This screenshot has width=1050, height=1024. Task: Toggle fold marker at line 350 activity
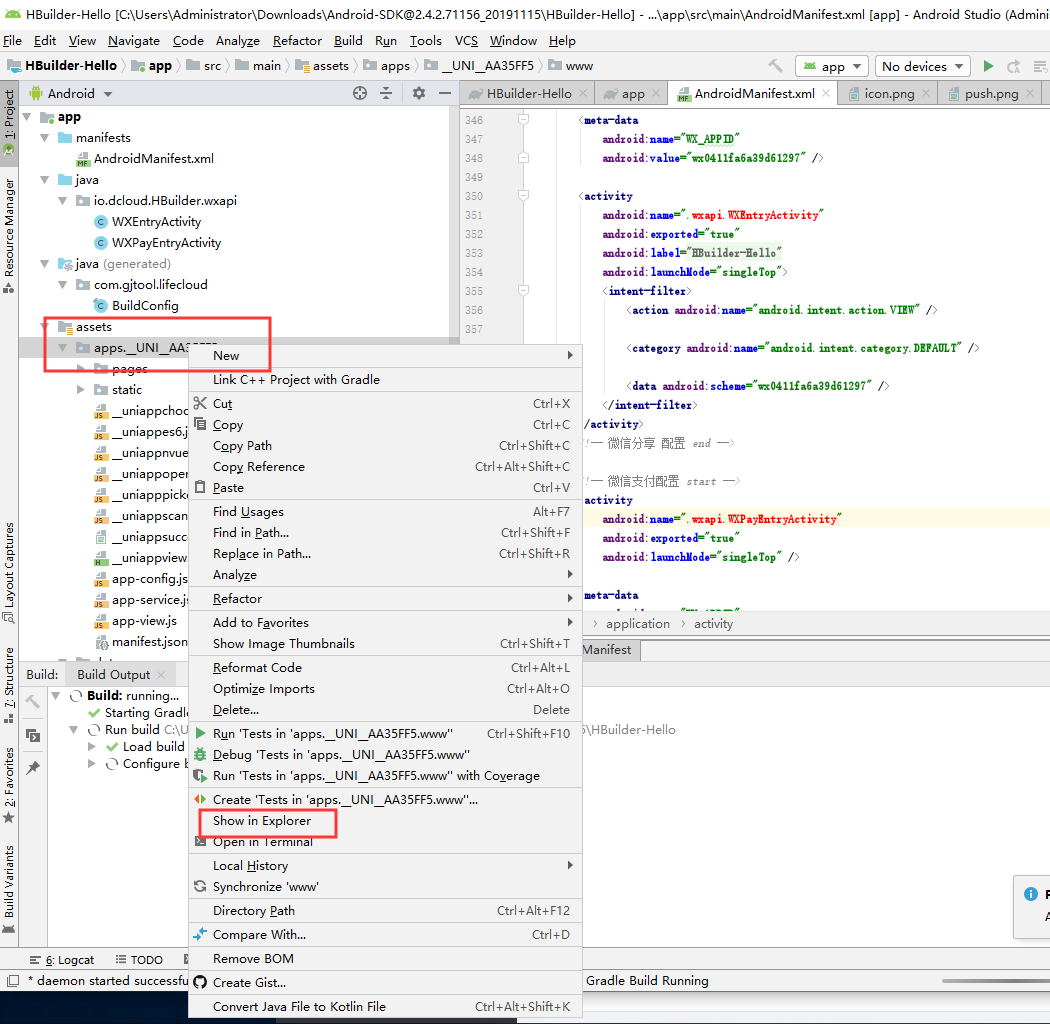coord(524,195)
